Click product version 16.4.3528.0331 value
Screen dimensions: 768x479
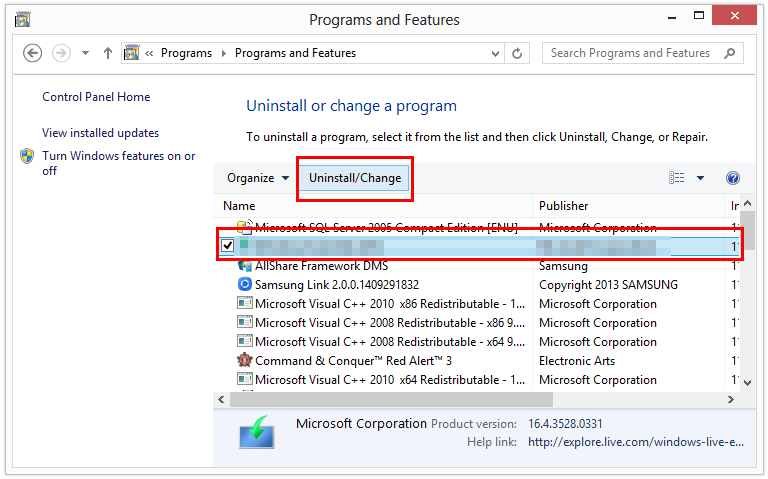click(x=565, y=424)
